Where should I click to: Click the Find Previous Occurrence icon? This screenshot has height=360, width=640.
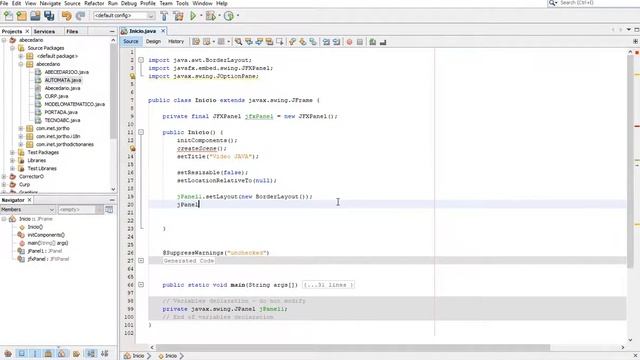click(x=249, y=42)
